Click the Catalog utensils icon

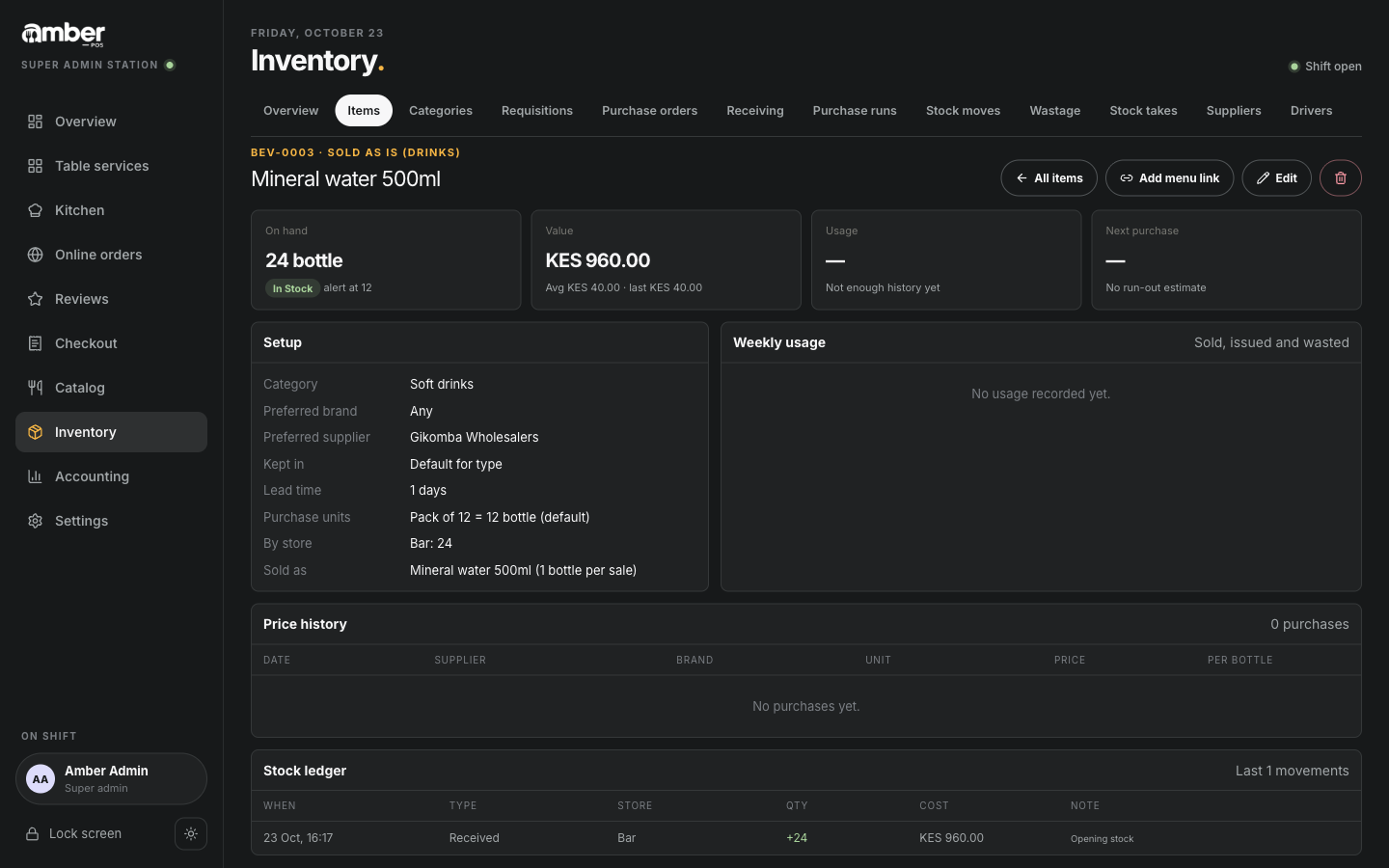click(35, 388)
